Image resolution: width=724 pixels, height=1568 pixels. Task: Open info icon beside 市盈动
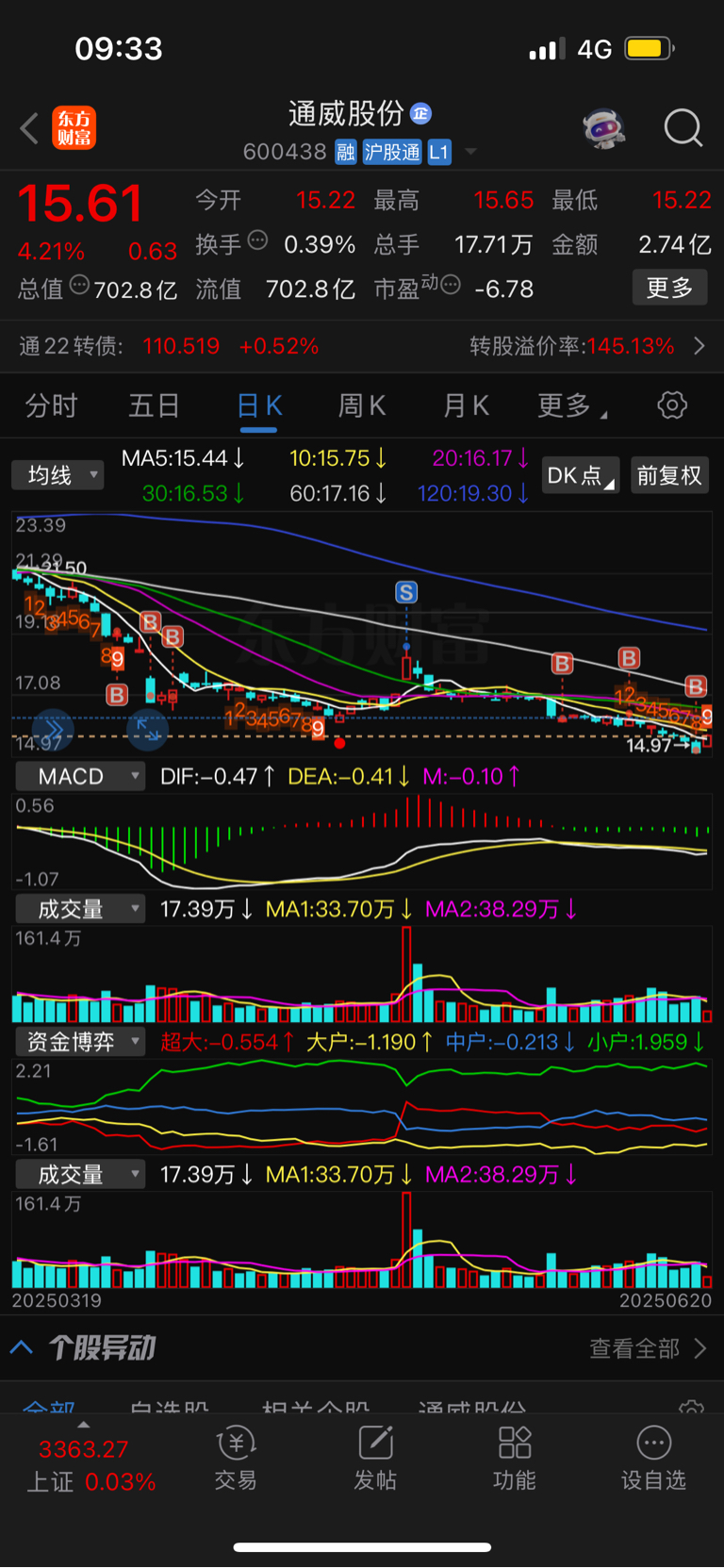pyautogui.click(x=451, y=284)
